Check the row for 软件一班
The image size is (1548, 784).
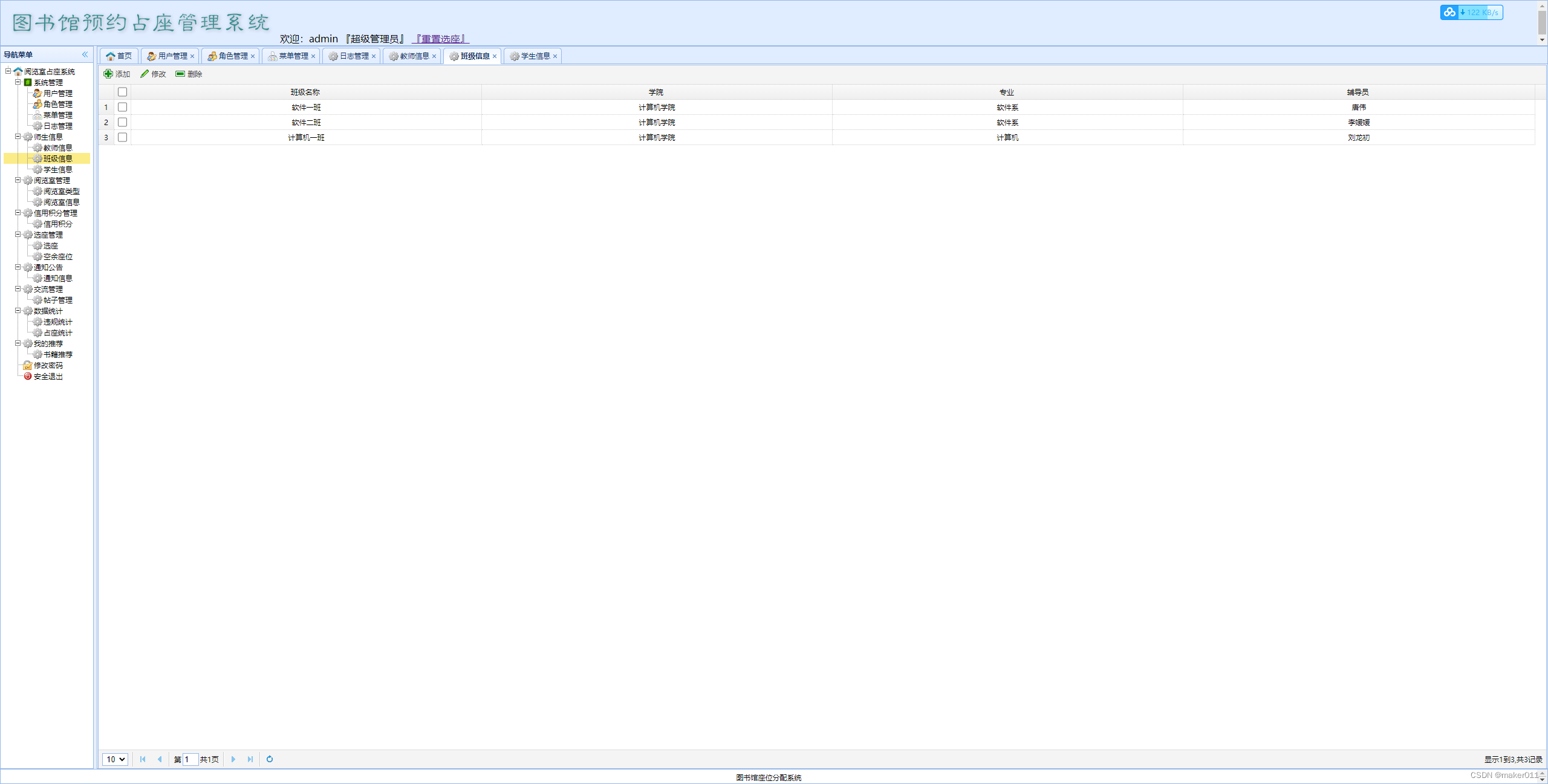click(122, 107)
